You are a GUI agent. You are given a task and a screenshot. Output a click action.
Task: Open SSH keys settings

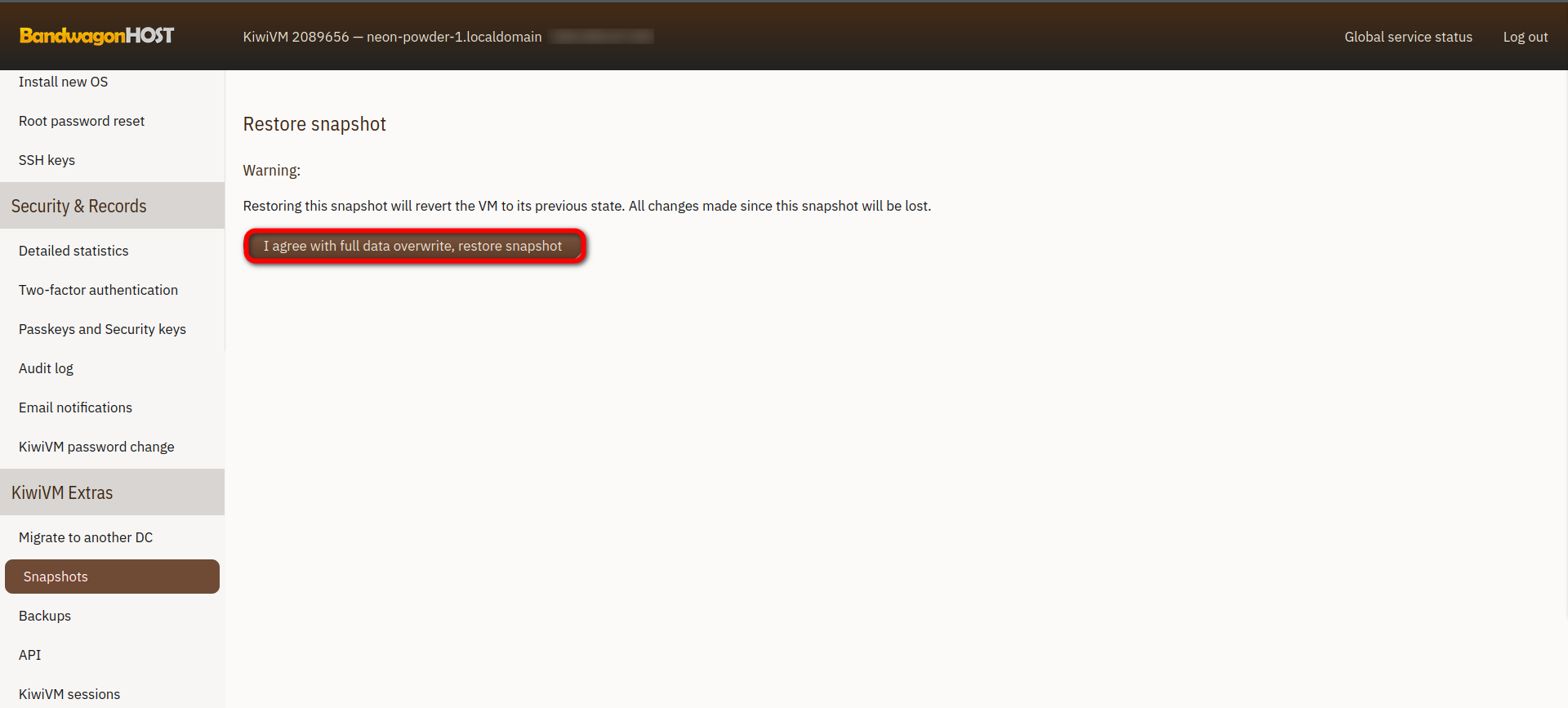(47, 160)
